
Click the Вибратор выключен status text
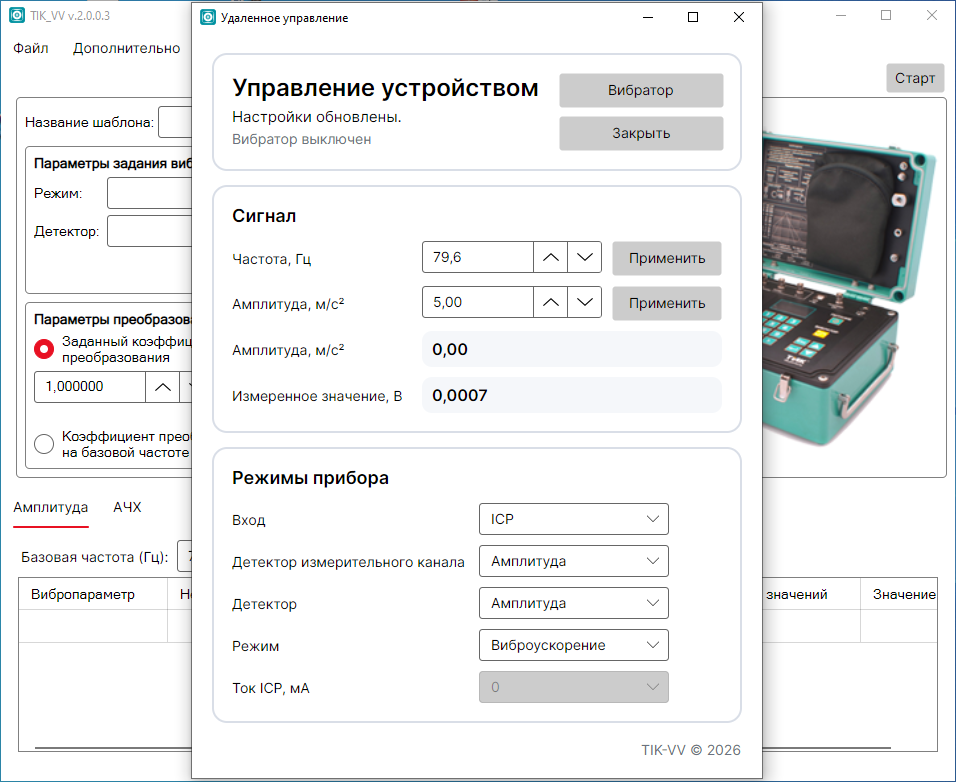pos(302,140)
